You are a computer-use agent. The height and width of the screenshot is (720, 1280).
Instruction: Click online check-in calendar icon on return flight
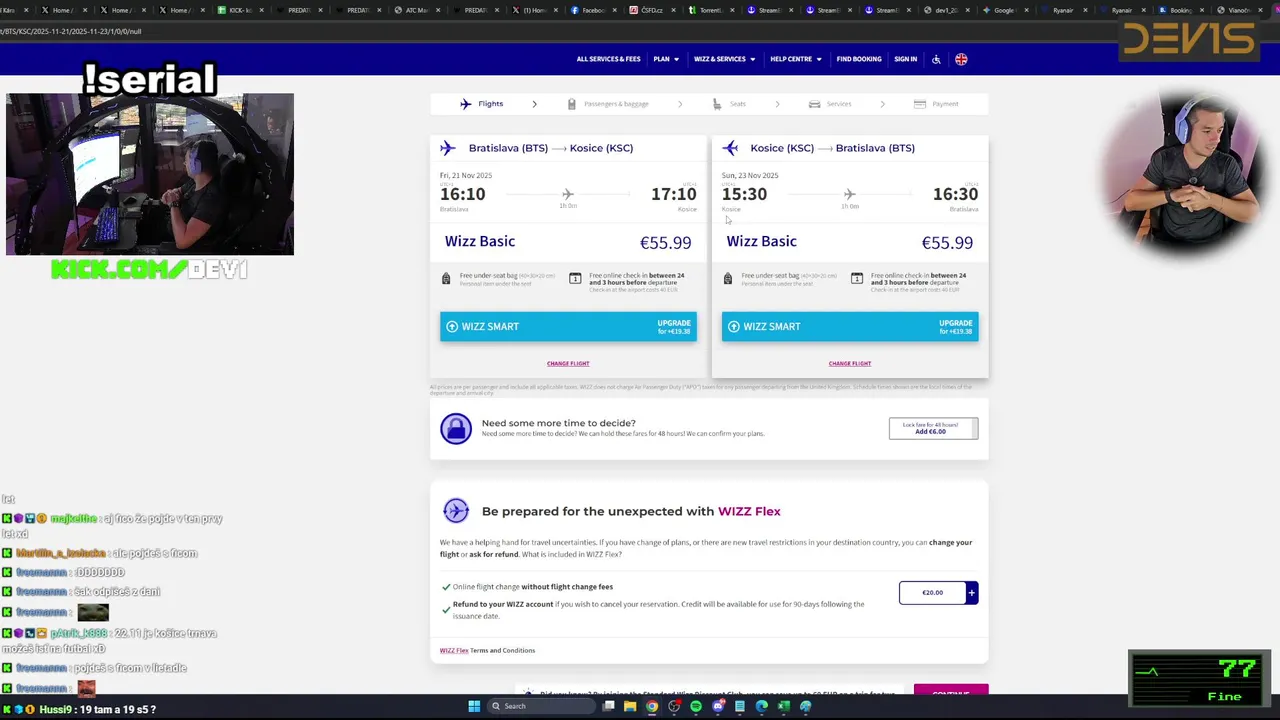click(x=857, y=278)
